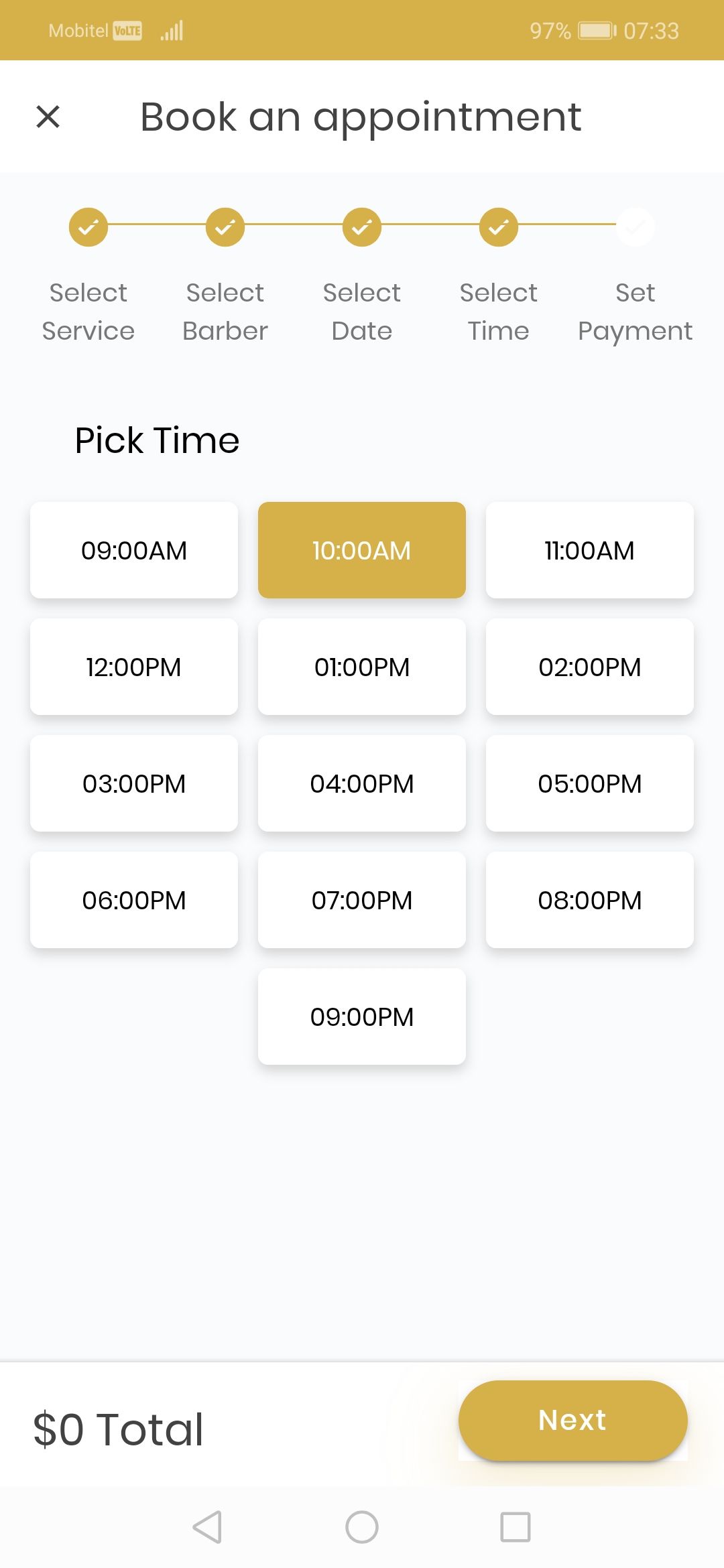This screenshot has width=724, height=1568.
Task: Choose 04:00PM appointment time
Action: (x=362, y=783)
